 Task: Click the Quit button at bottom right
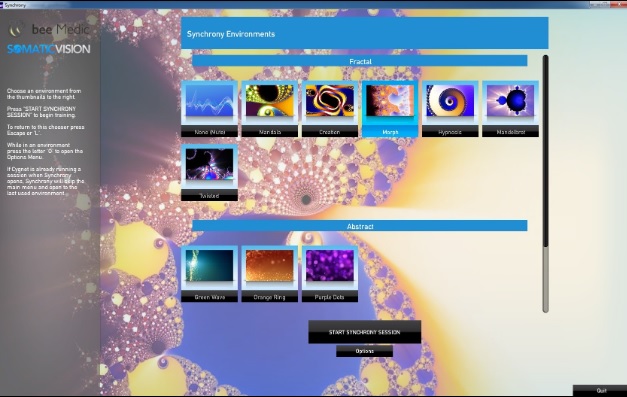600,391
